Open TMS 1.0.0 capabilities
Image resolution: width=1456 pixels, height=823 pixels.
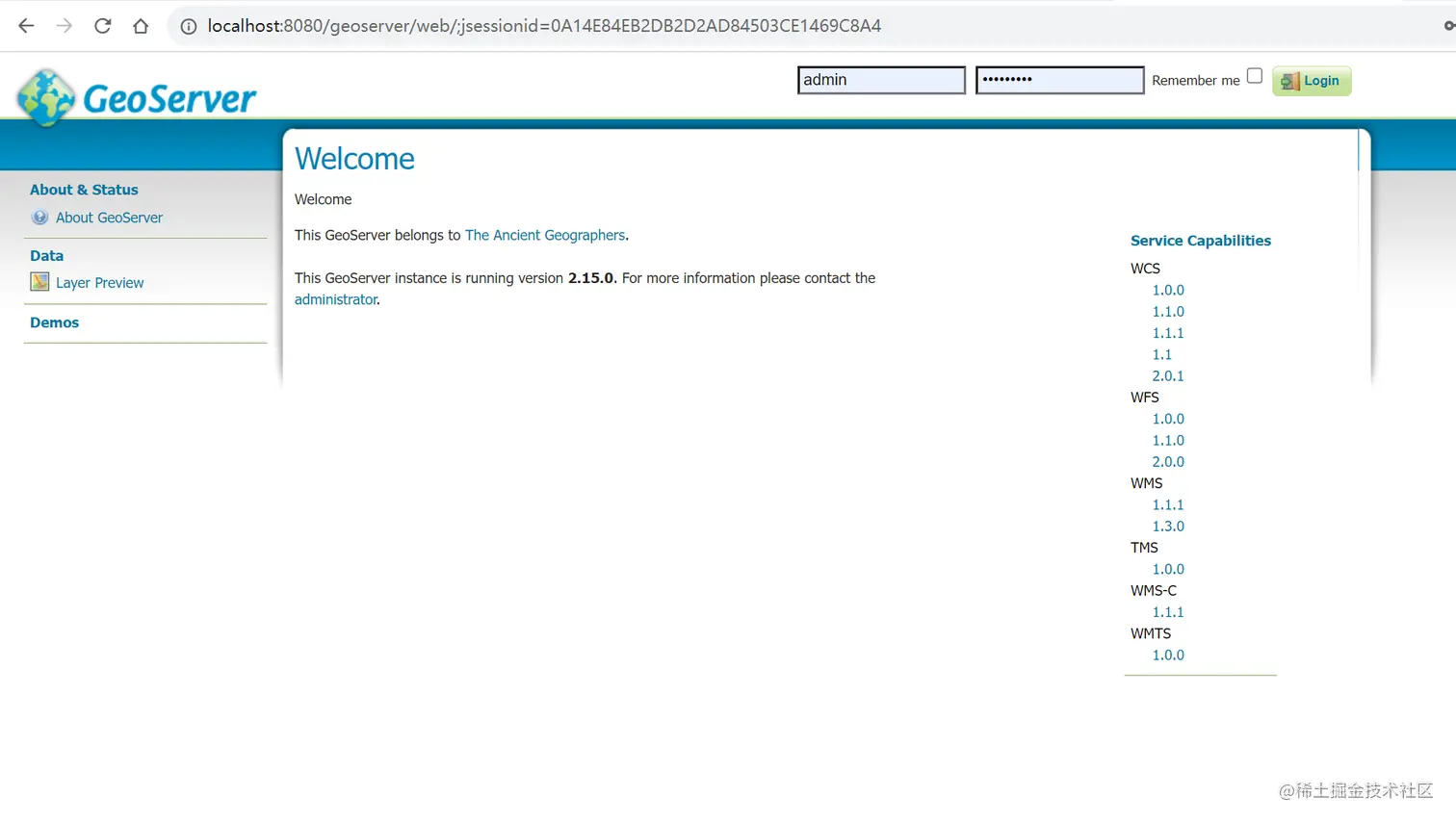tap(1168, 569)
